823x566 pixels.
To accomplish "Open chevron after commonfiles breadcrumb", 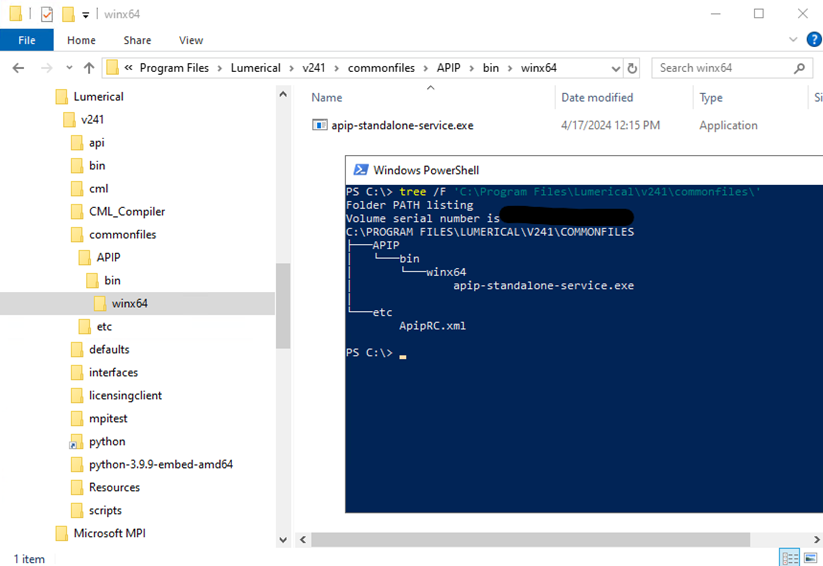I will pyautogui.click(x=426, y=68).
